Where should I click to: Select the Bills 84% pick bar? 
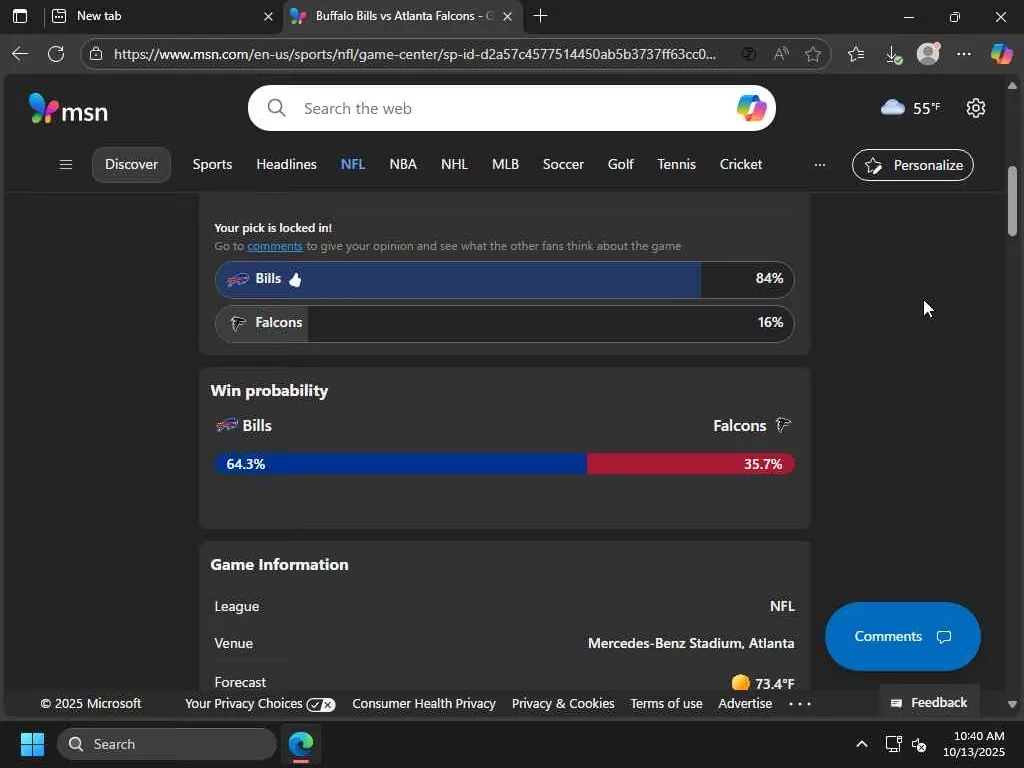(x=504, y=280)
